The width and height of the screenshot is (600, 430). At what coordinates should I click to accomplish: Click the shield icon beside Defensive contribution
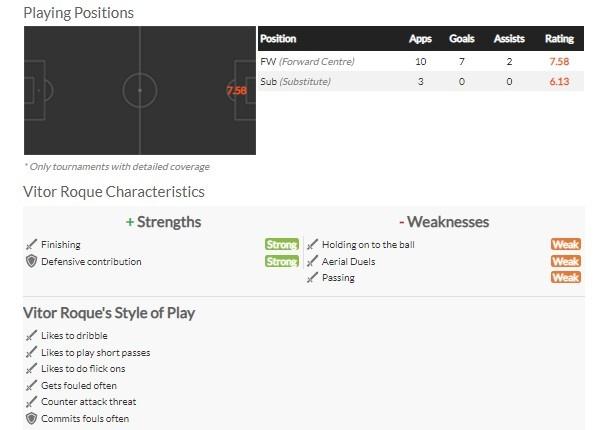tap(31, 262)
